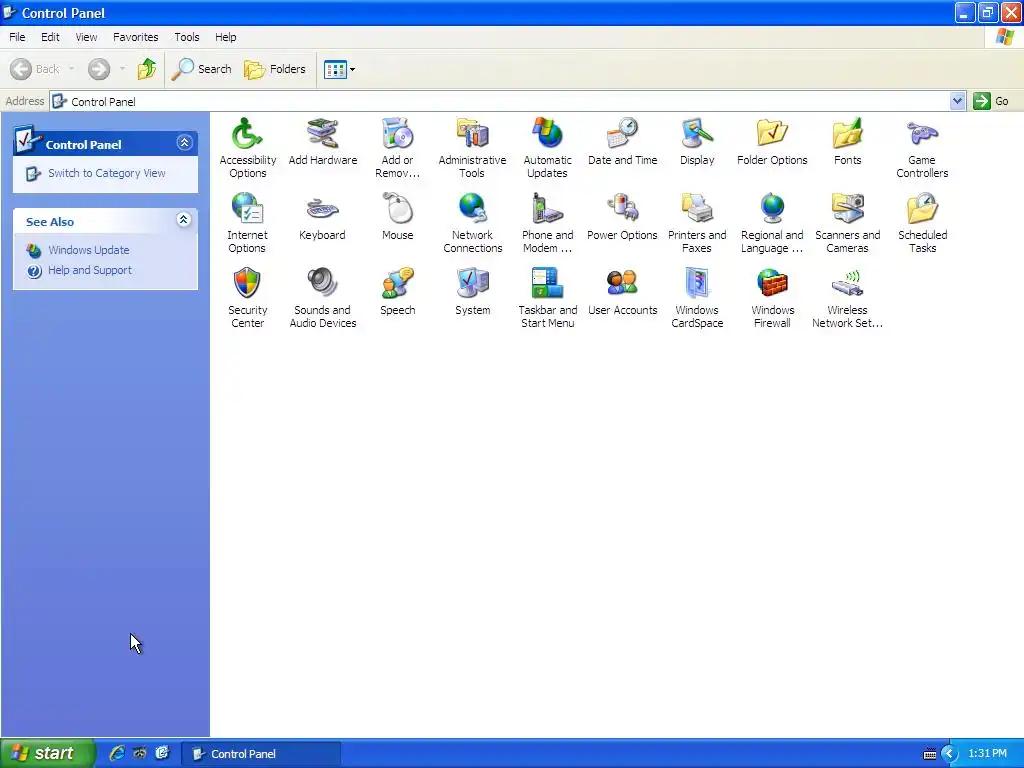Screen dimensions: 1024x768
Task: Open Fonts folder icon
Action: tap(847, 135)
